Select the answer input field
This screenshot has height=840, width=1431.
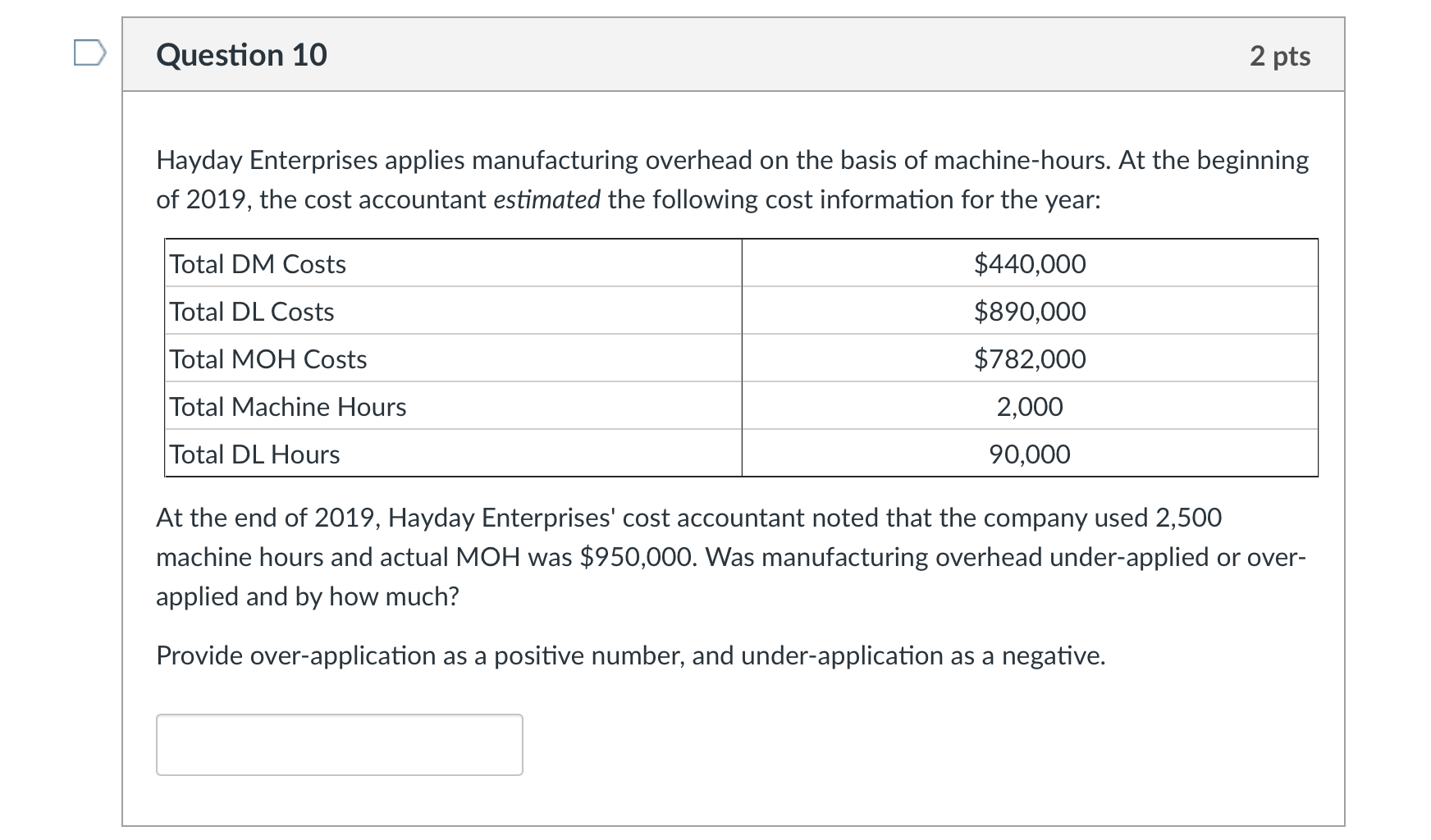pyautogui.click(x=339, y=743)
